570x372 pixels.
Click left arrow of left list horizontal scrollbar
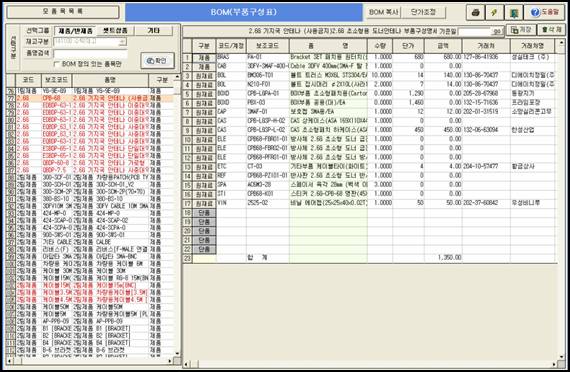[x=10, y=361]
